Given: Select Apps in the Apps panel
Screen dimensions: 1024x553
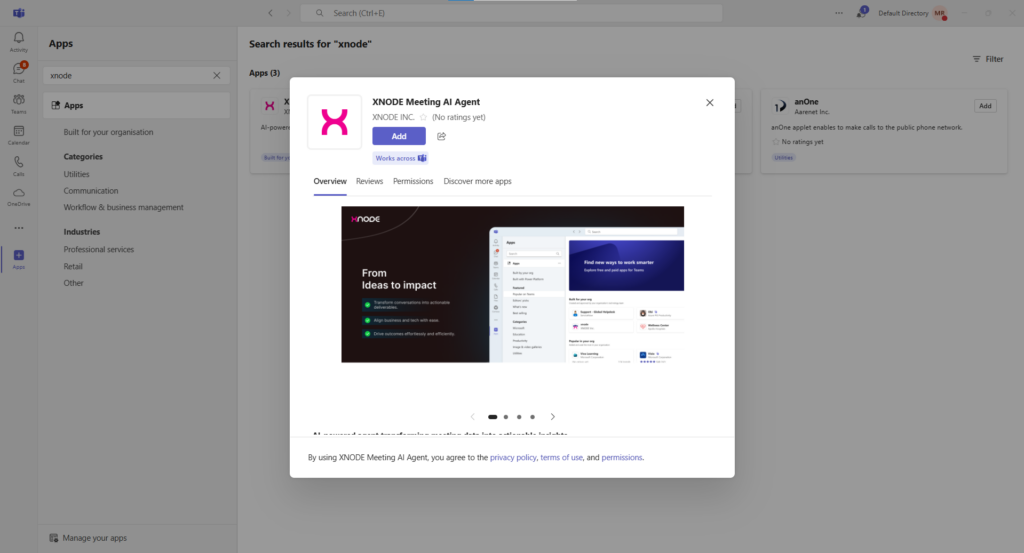Looking at the screenshot, I should click(x=136, y=105).
